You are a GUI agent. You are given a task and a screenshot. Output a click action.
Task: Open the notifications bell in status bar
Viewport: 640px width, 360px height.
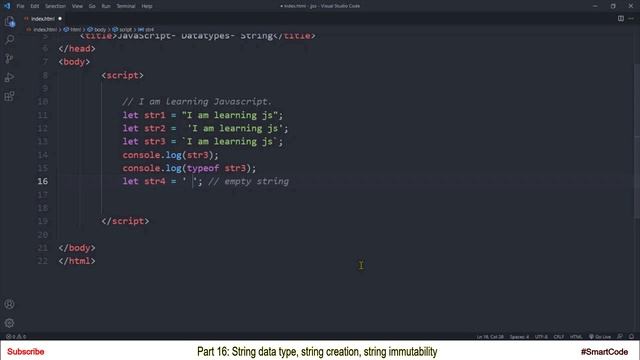coord(631,337)
